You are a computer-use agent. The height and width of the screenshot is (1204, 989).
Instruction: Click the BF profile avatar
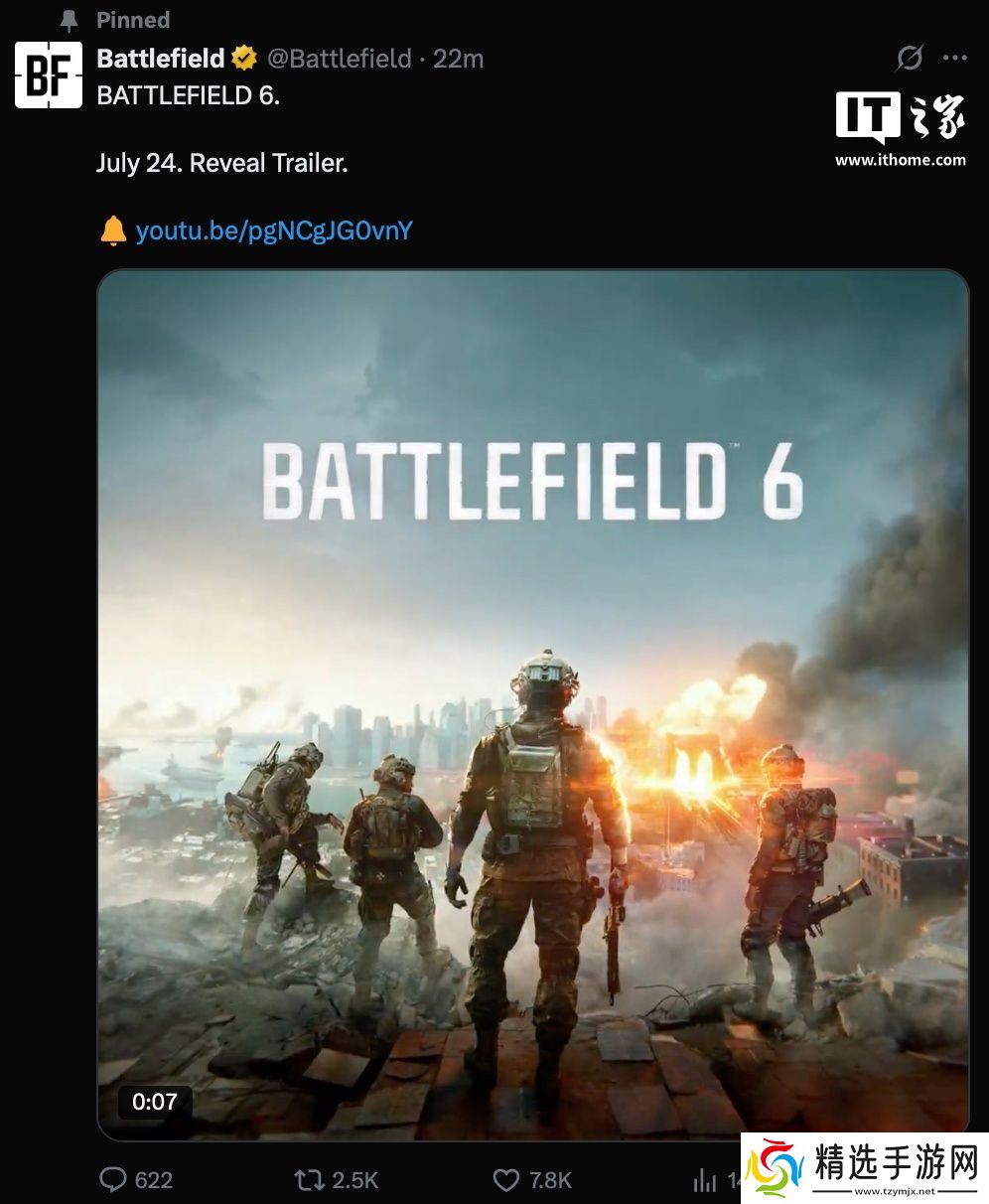49,75
